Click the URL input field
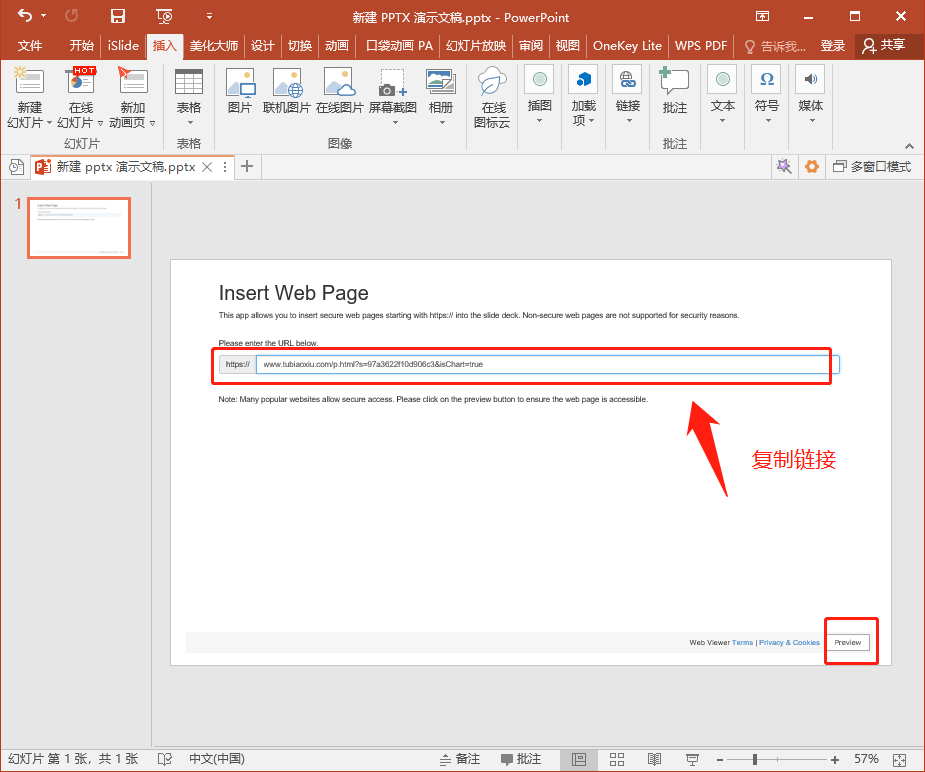The width and height of the screenshot is (925, 772). pos(547,364)
